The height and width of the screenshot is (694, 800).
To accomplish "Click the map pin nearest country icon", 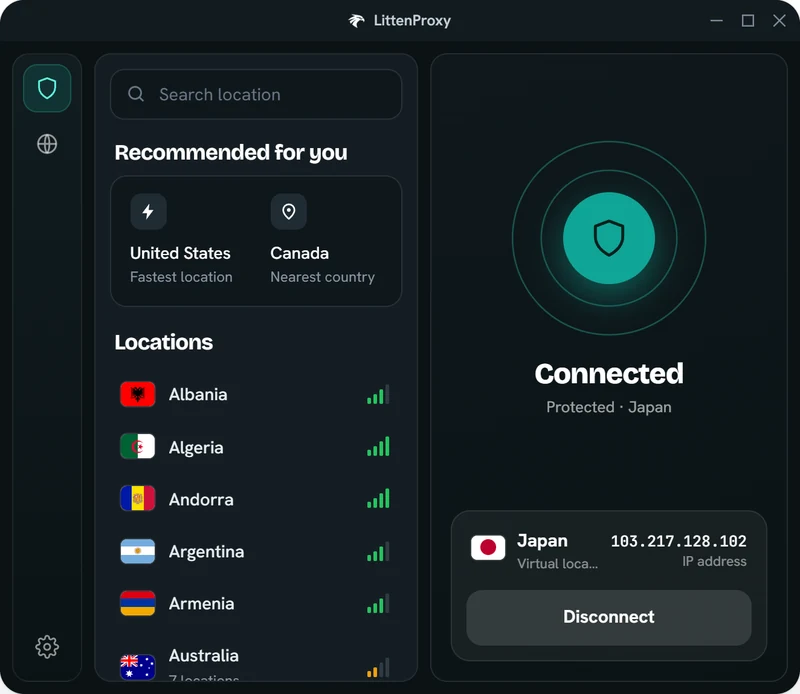I will coord(289,211).
